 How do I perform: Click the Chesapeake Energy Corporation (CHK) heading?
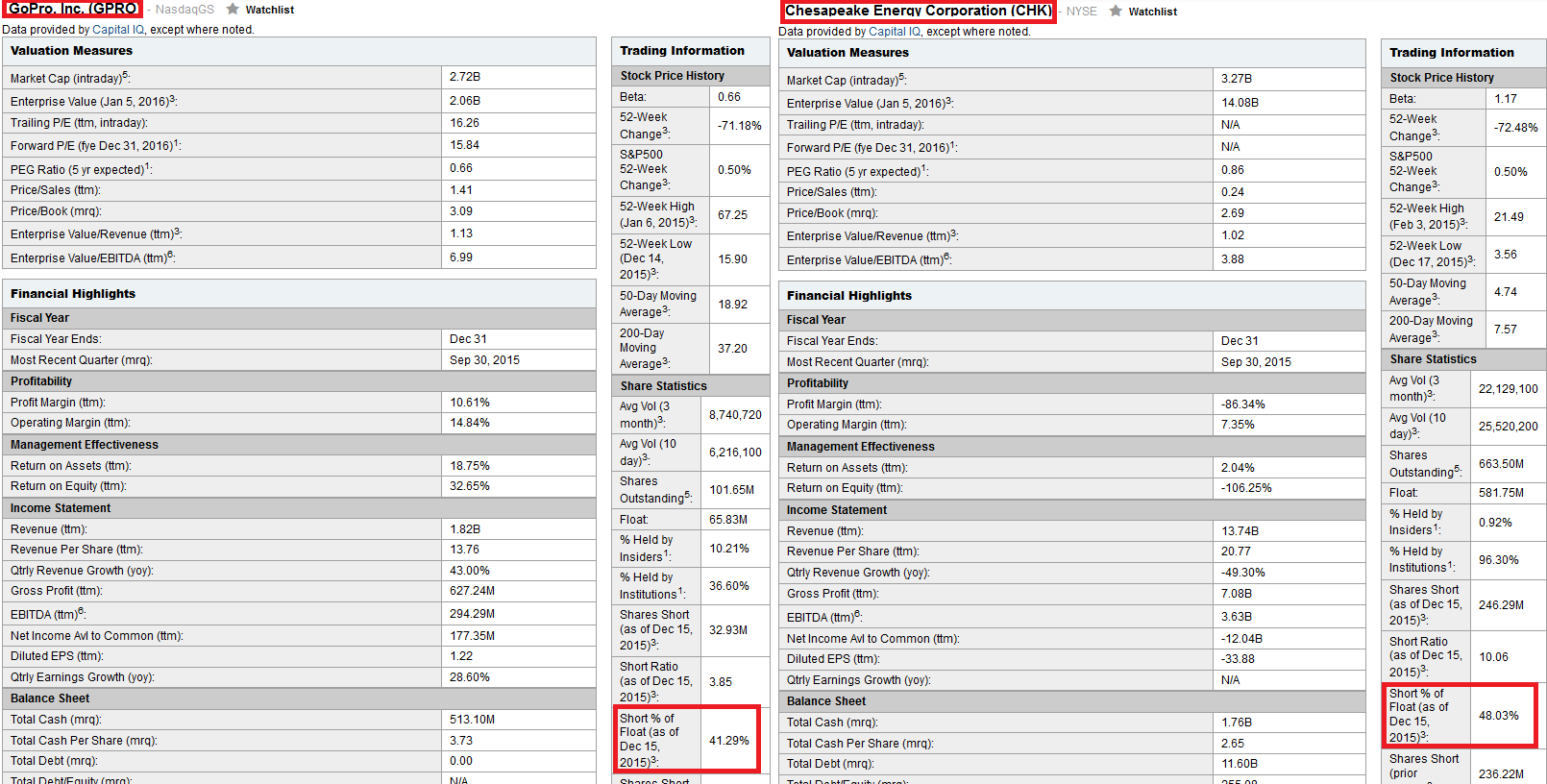[918, 11]
